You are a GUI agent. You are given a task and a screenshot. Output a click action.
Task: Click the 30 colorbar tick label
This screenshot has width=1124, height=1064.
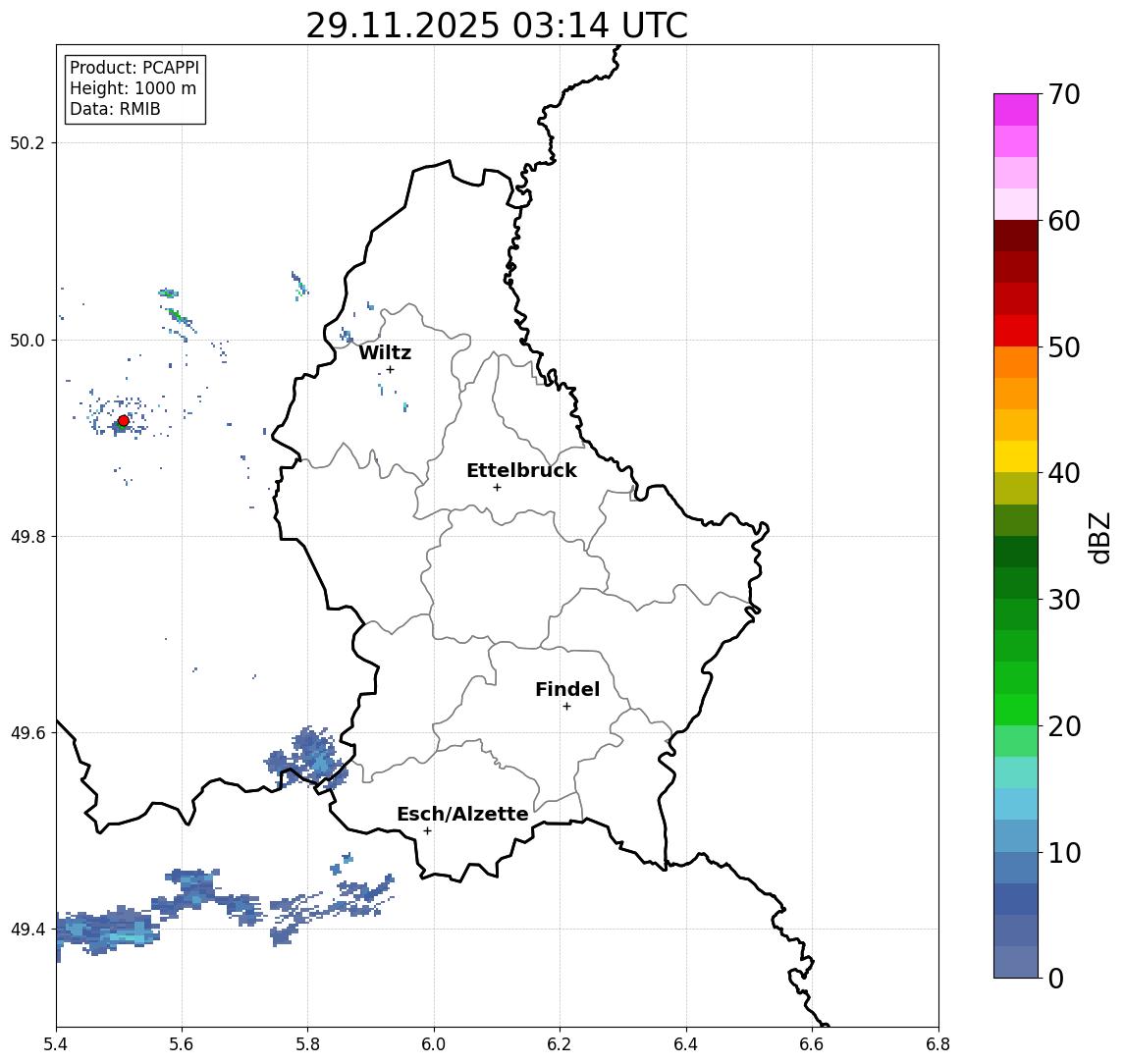click(x=1064, y=600)
